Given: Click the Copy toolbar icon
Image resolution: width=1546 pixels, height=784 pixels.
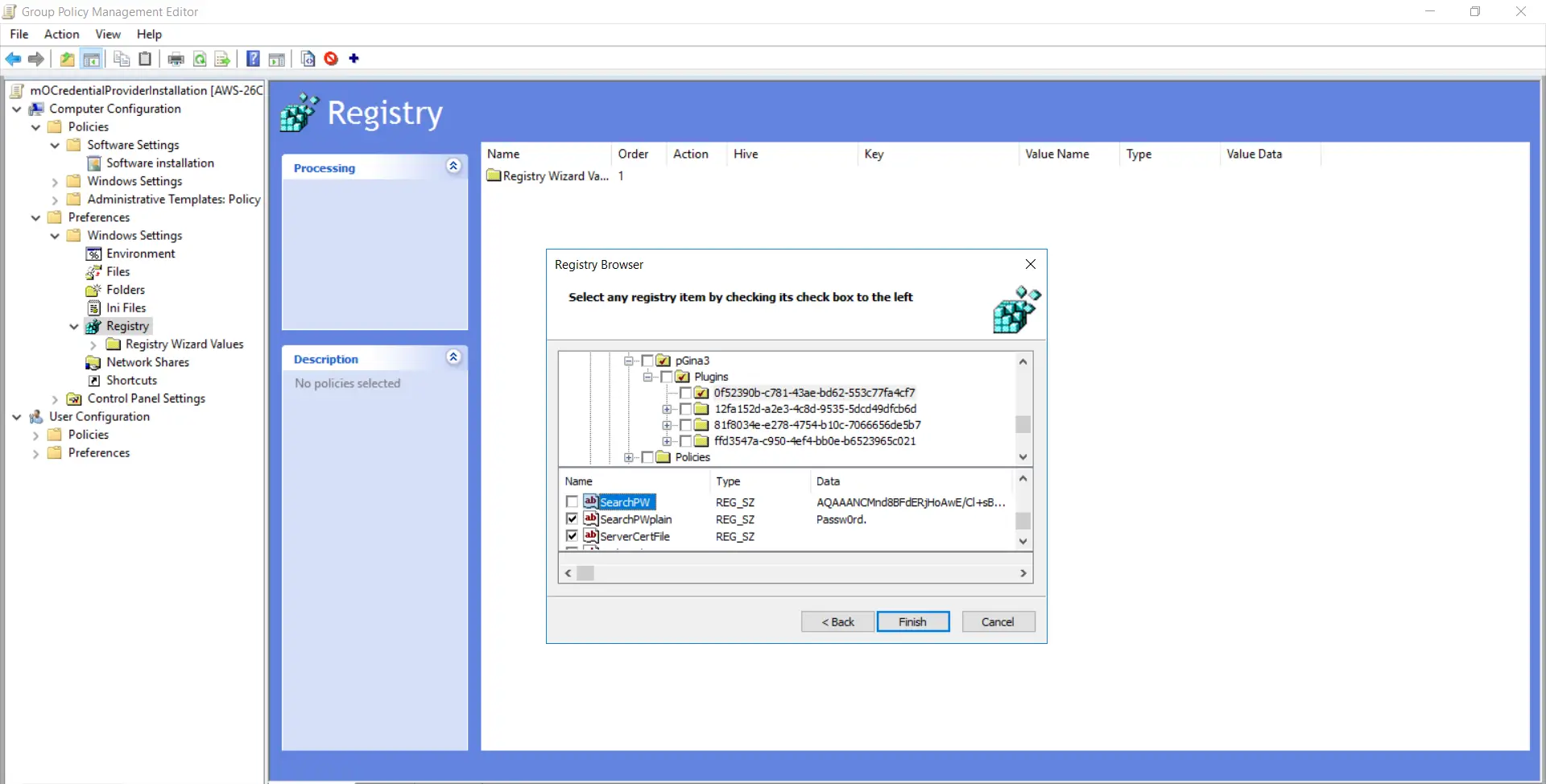Looking at the screenshot, I should pos(122,59).
